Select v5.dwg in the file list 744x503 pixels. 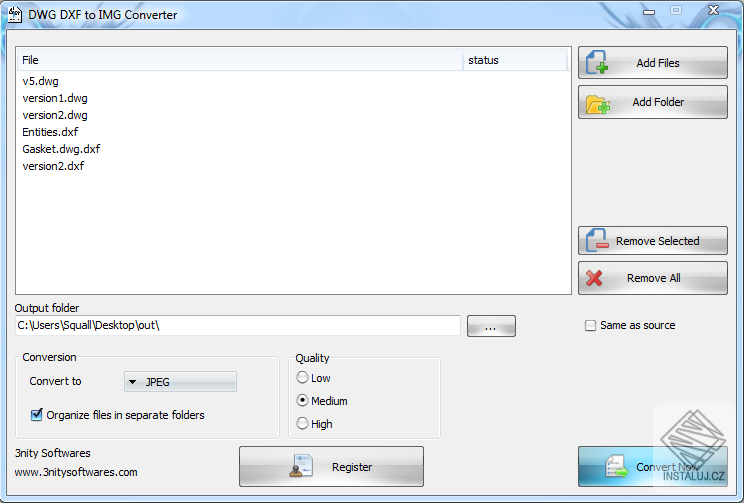point(40,81)
